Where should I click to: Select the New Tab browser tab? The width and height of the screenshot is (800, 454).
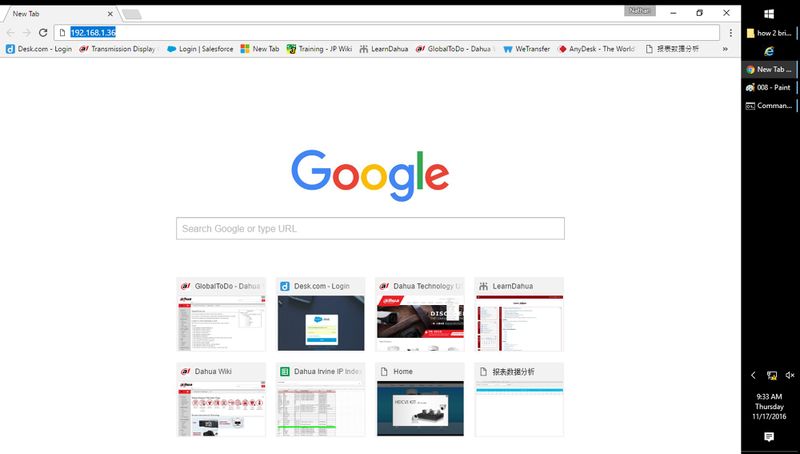point(59,14)
